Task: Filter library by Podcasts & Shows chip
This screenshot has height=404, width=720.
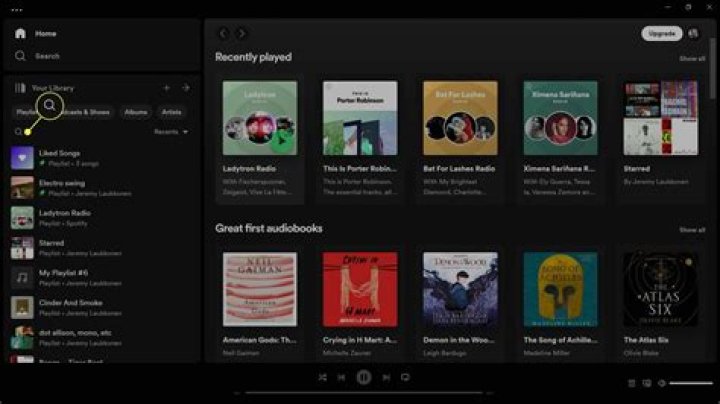Action: pyautogui.click(x=87, y=112)
